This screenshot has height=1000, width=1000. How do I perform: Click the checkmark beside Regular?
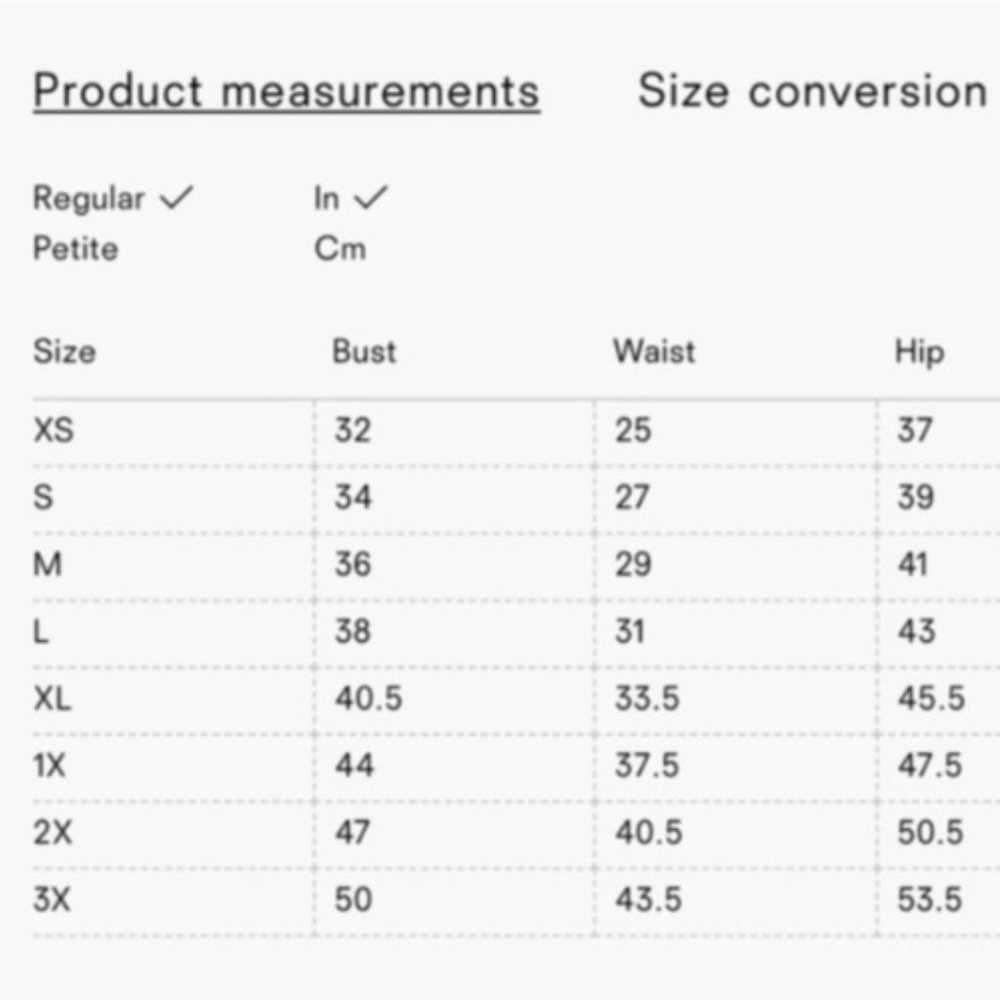click(176, 197)
